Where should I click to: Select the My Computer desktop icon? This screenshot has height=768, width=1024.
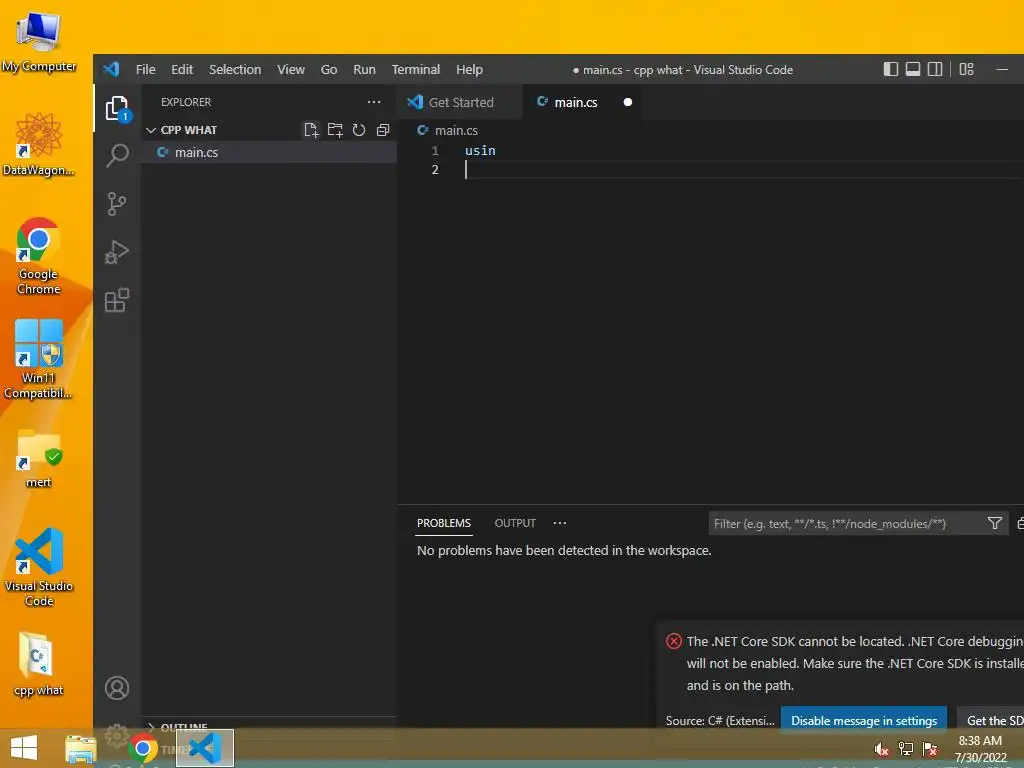[x=39, y=42]
